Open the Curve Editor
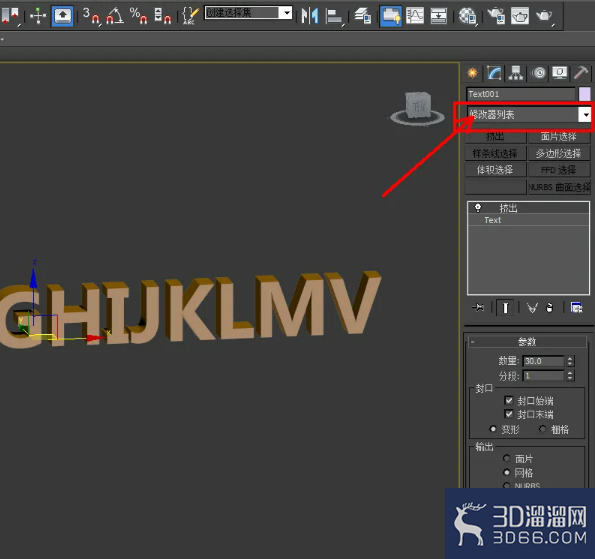This screenshot has height=559, width=595. 415,16
